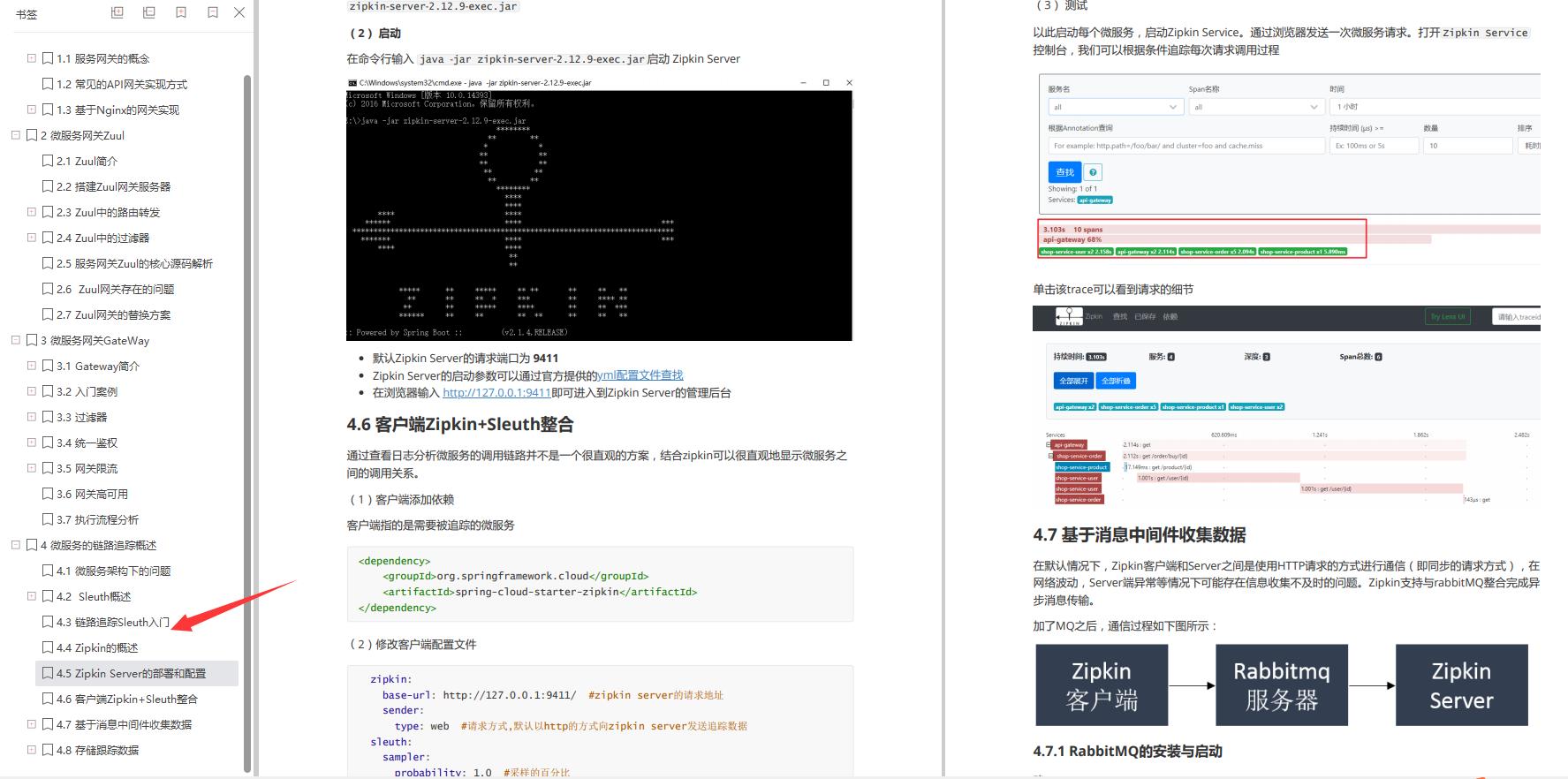Screen dimensions: 1568x779
Task: Click bookmark icon beside 1.2 常见的API网关实现方式
Action: (48, 84)
